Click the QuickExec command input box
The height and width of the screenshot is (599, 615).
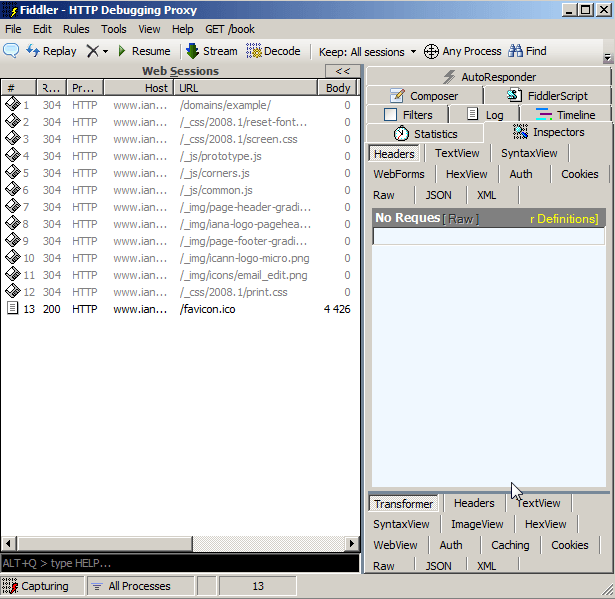coord(180,563)
